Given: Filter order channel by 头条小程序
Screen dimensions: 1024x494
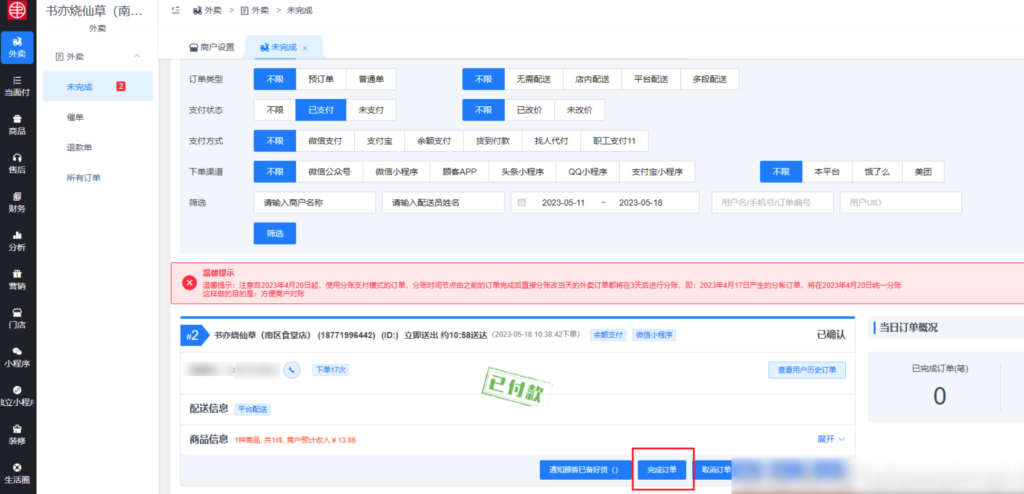Looking at the screenshot, I should point(522,173).
